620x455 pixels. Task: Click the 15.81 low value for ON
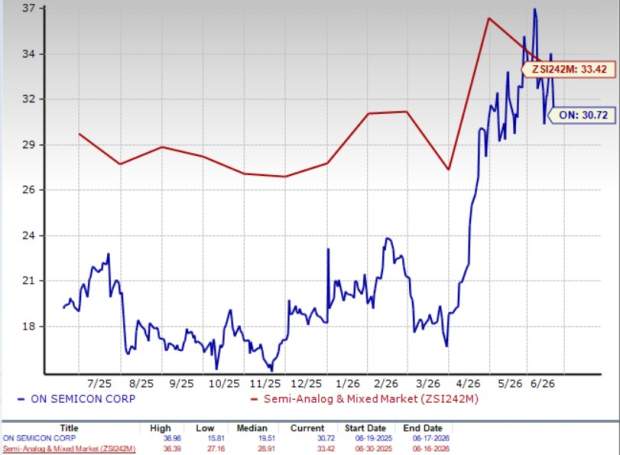pyautogui.click(x=216, y=438)
